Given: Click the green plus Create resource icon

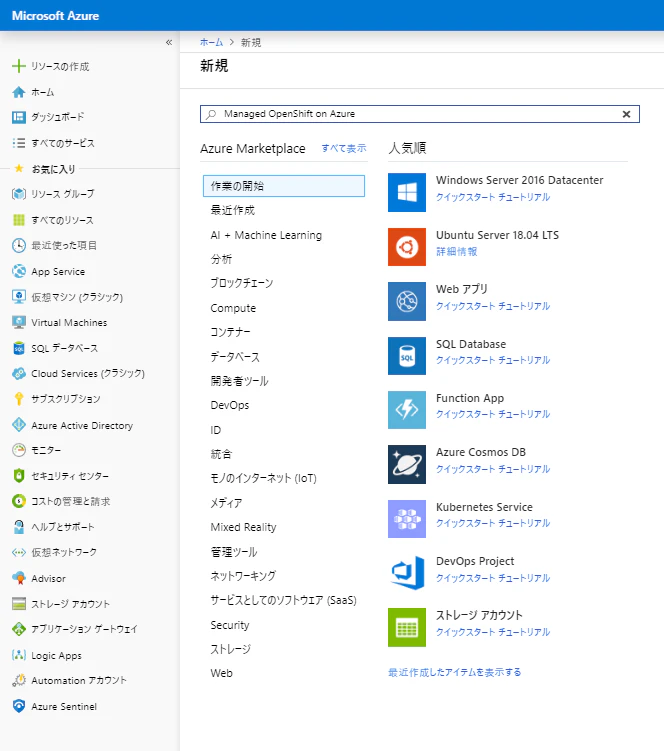Looking at the screenshot, I should pos(19,66).
